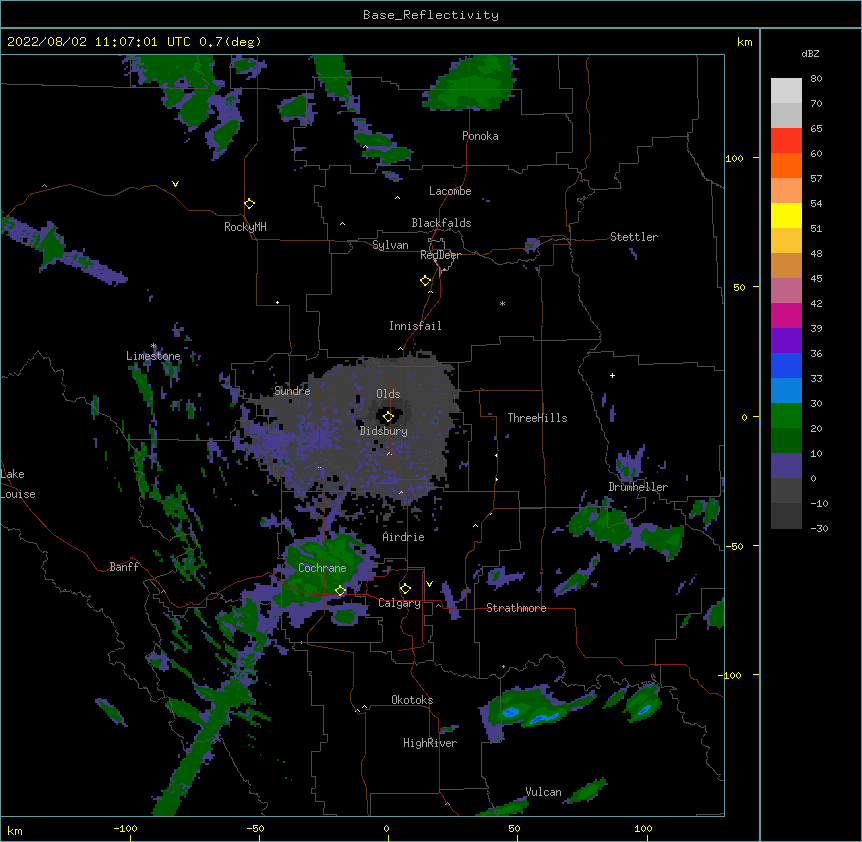Click the yellow V marker northwest of RockyMH
Screen dimensions: 862x842
(x=175, y=184)
